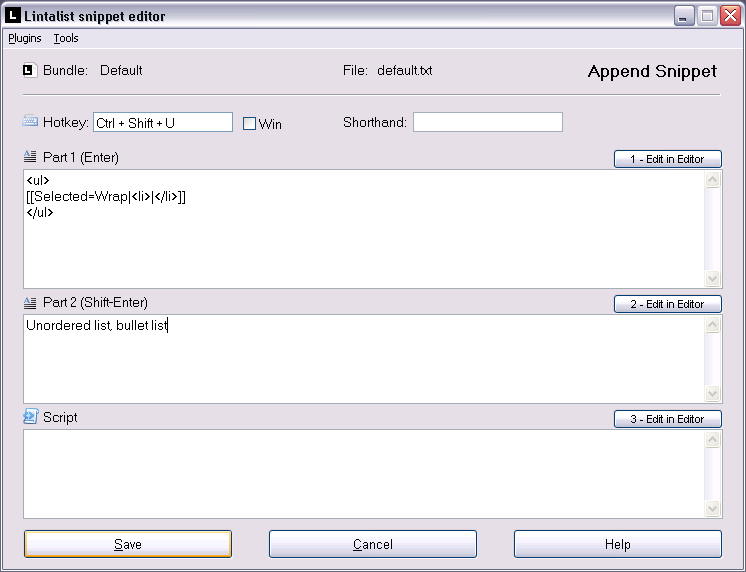Click the Bundle icon beside Default

click(30, 70)
